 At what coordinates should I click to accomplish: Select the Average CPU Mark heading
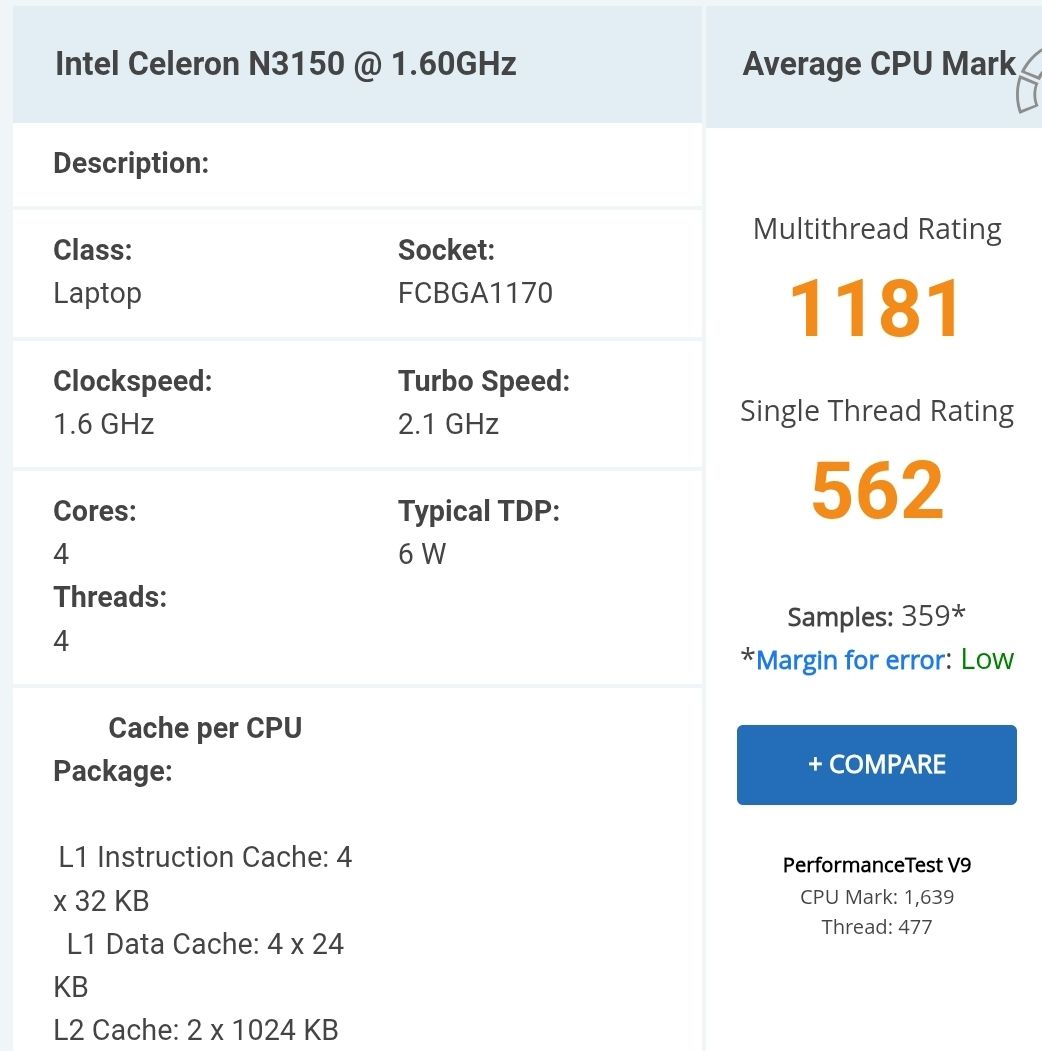click(x=879, y=65)
